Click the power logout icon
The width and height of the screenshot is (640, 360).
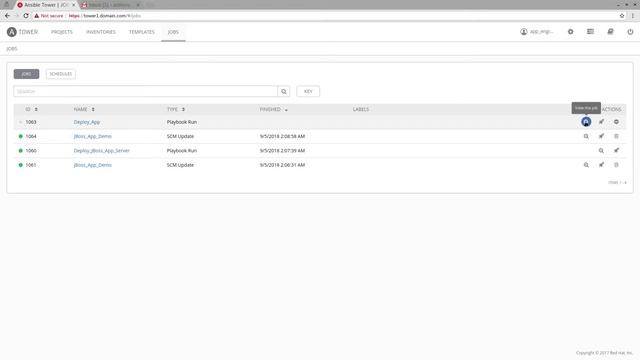coord(630,31)
